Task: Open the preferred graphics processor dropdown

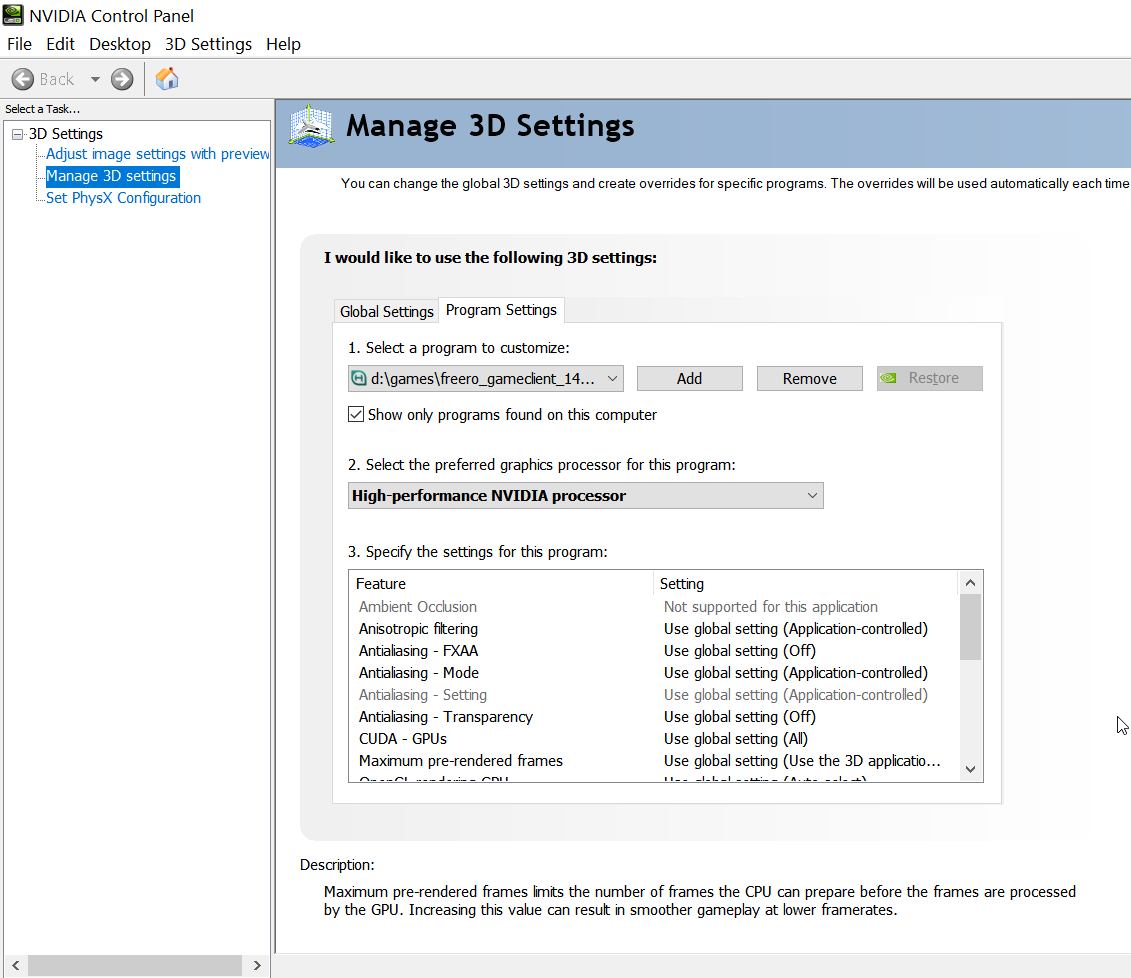Action: click(x=586, y=495)
